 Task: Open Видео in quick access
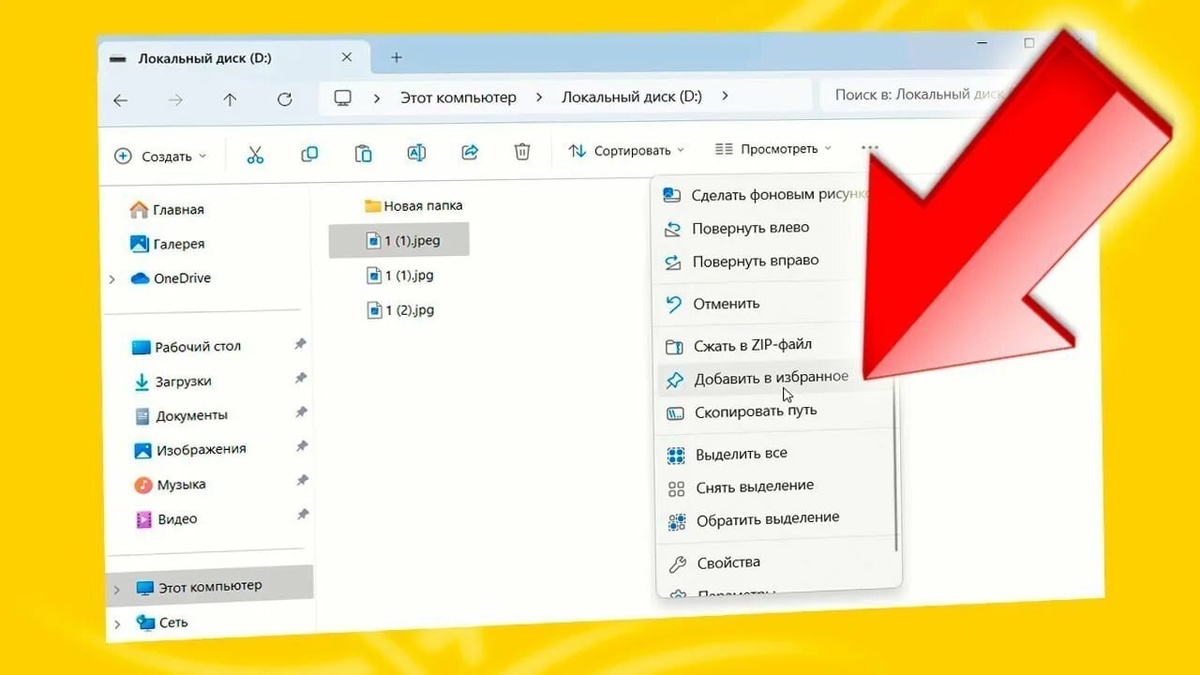166,520
